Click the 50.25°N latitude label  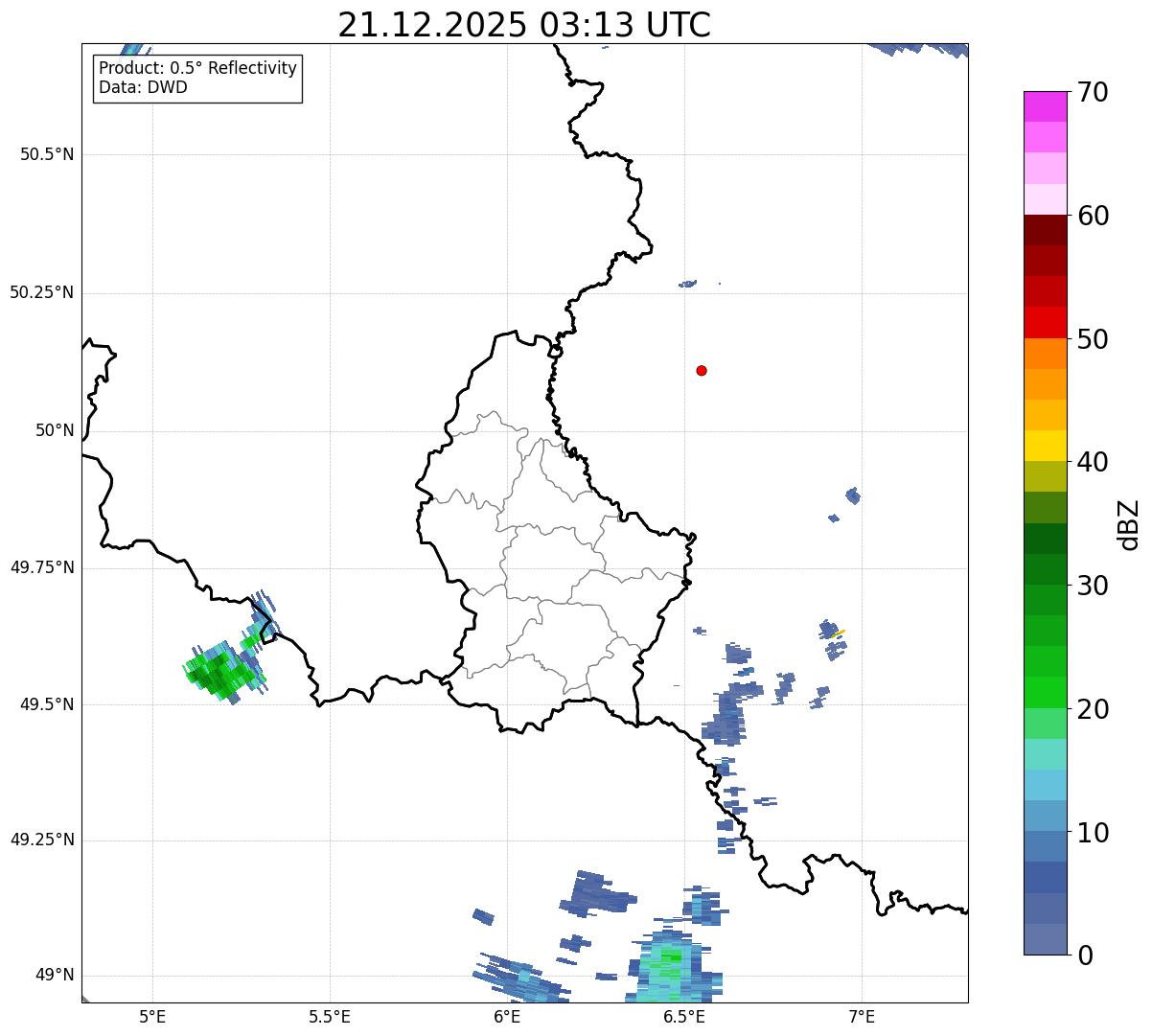pos(41,292)
